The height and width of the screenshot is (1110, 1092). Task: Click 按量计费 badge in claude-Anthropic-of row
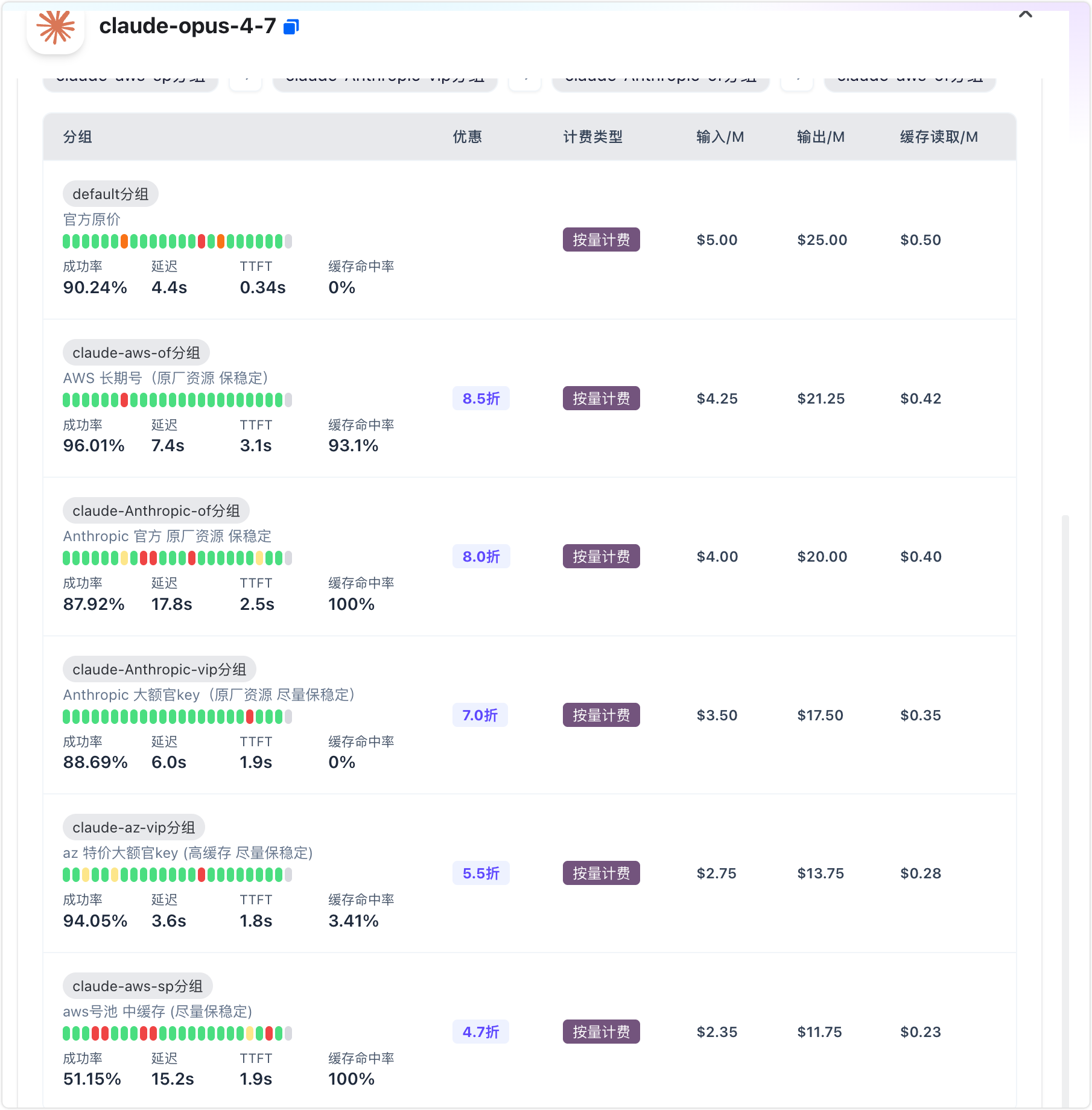[x=601, y=556]
